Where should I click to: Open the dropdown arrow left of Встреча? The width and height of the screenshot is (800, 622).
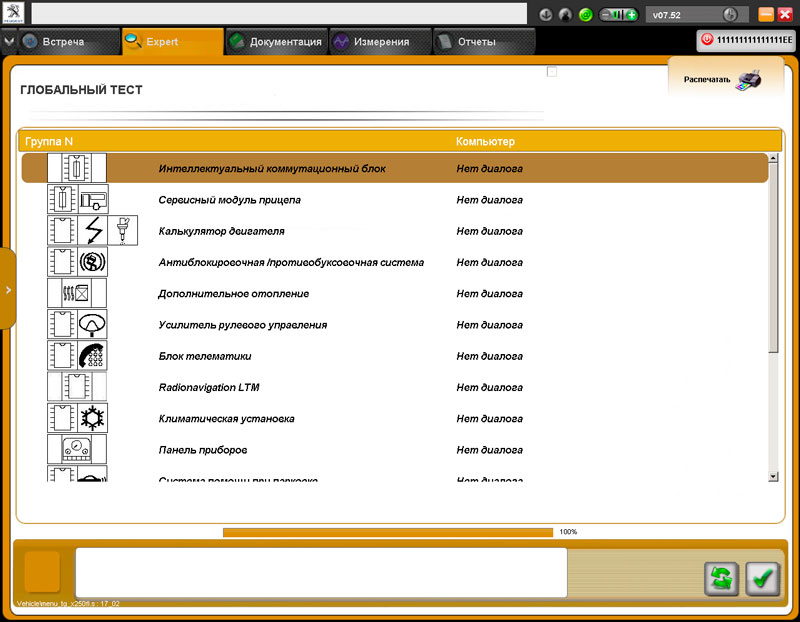tap(9, 42)
